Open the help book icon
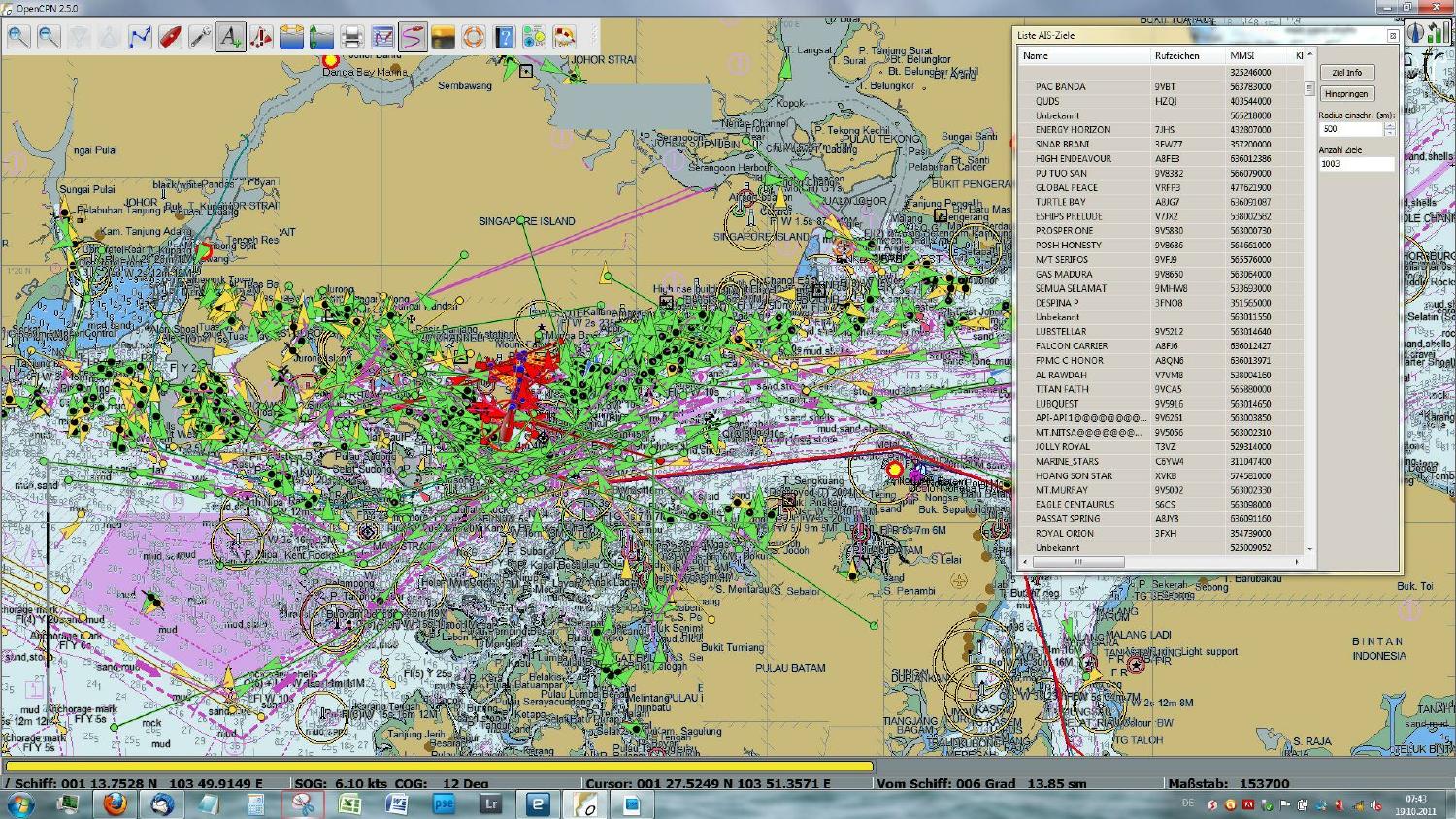This screenshot has width=1456, height=819. tap(503, 38)
